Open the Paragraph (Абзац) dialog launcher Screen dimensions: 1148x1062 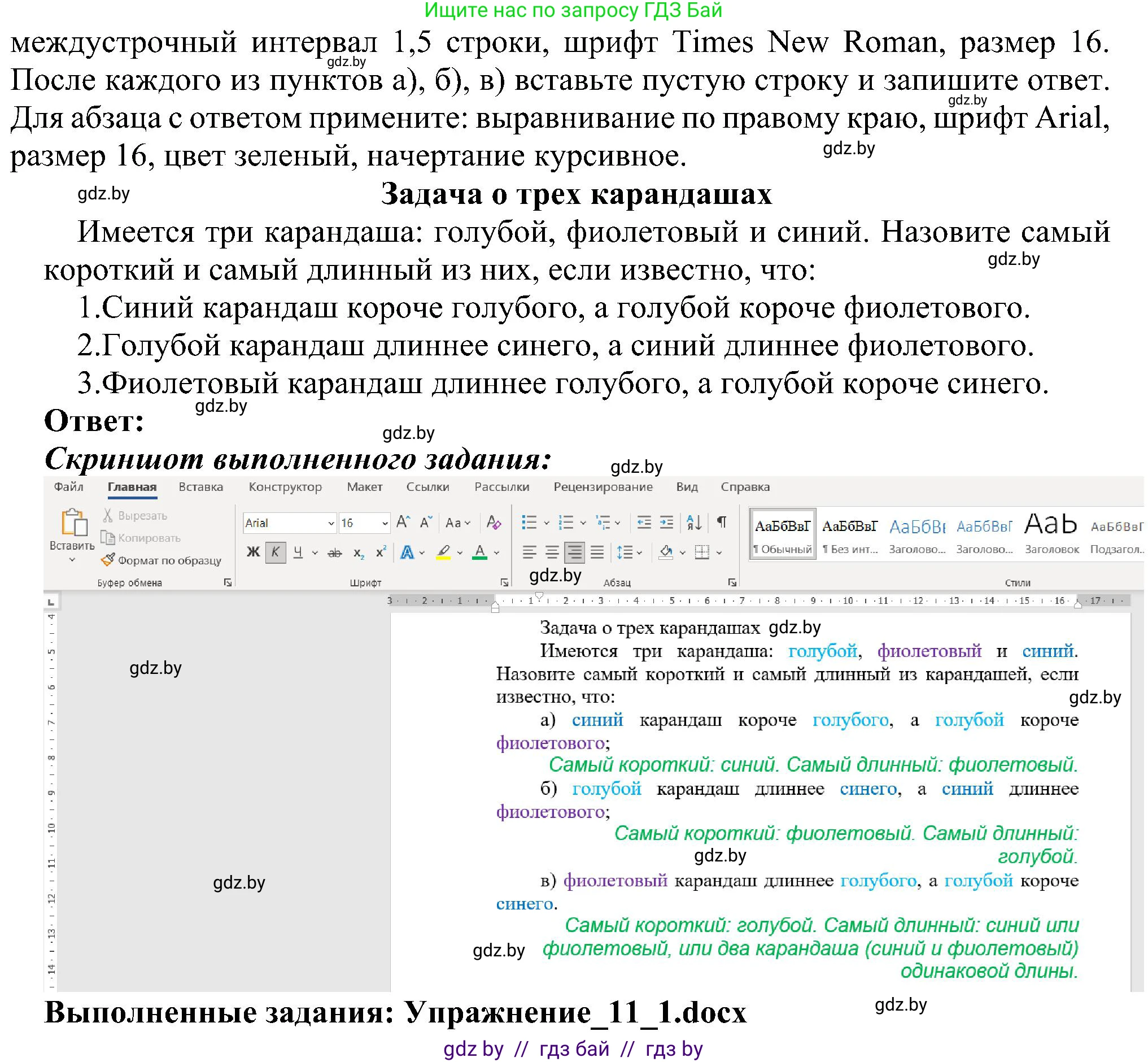coord(732,582)
